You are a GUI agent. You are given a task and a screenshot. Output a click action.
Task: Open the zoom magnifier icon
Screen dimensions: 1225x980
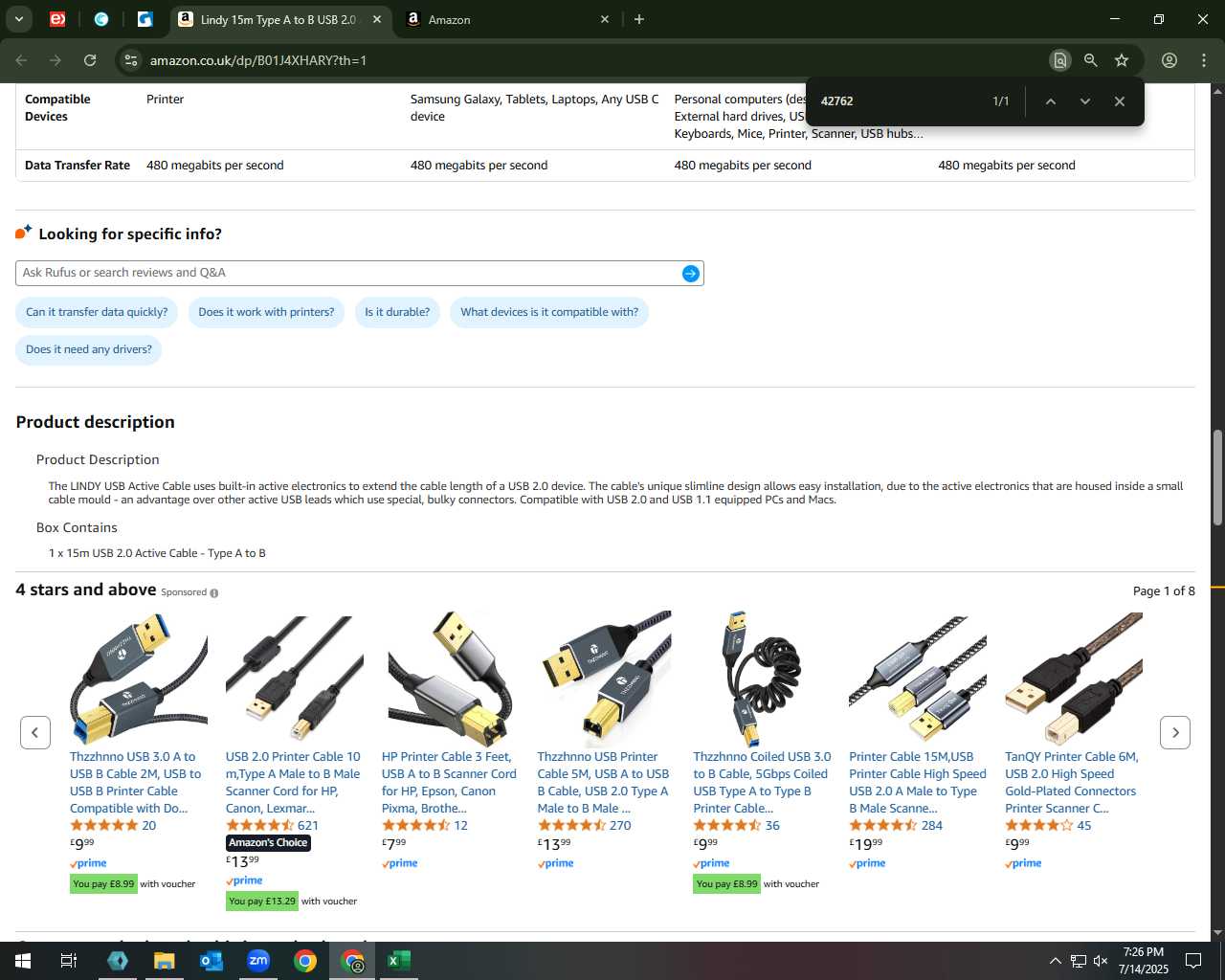tap(1090, 60)
